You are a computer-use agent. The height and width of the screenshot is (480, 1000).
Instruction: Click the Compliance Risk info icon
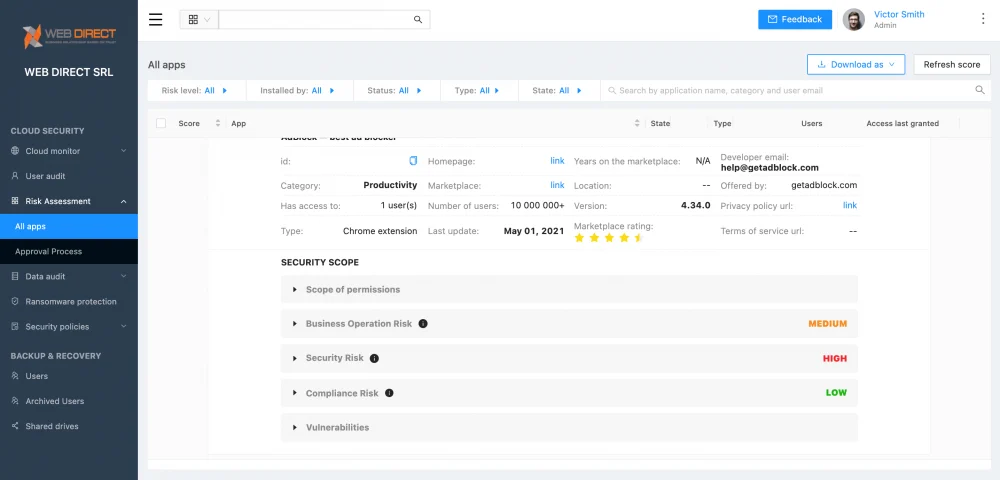tap(389, 393)
